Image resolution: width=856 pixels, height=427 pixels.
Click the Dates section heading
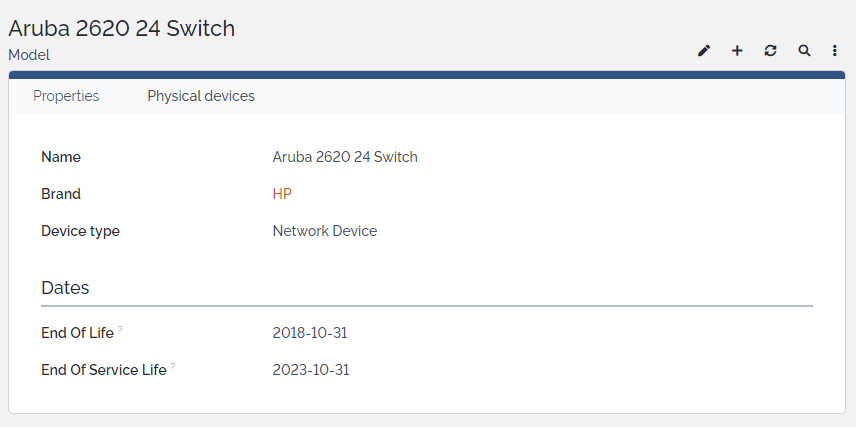tap(65, 288)
